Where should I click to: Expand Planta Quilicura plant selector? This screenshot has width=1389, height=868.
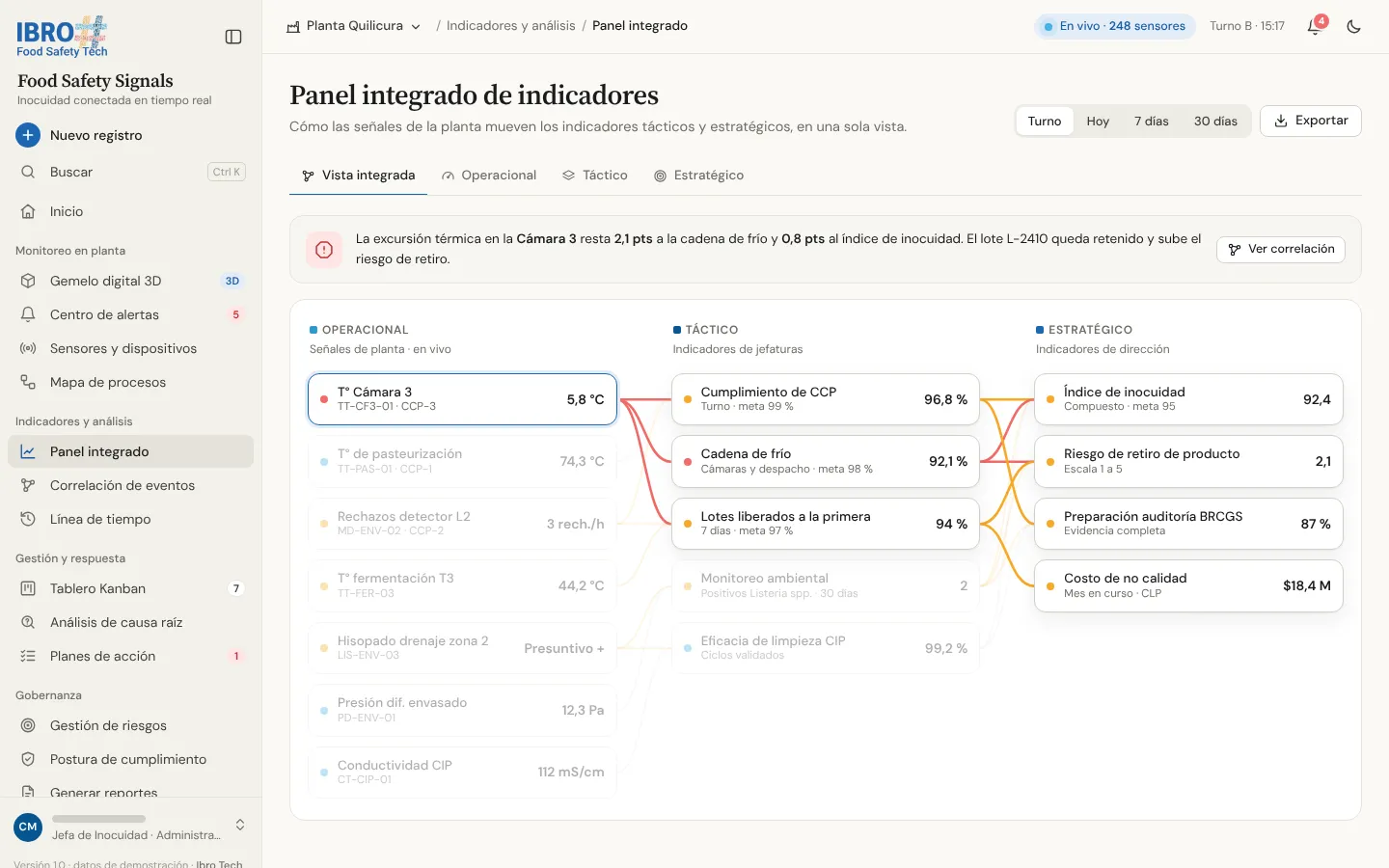point(354,26)
